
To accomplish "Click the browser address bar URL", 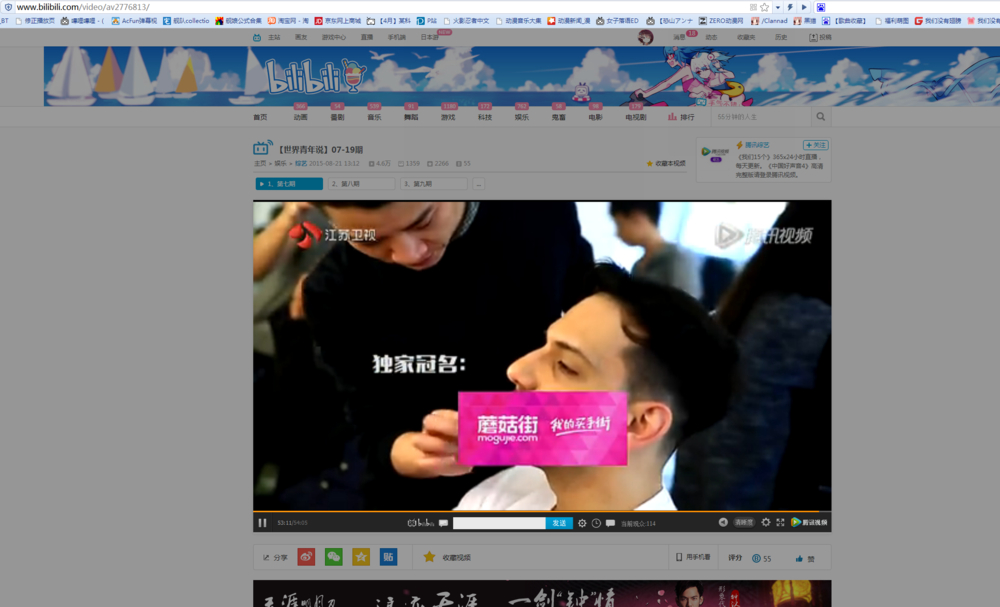I will click(x=83, y=7).
